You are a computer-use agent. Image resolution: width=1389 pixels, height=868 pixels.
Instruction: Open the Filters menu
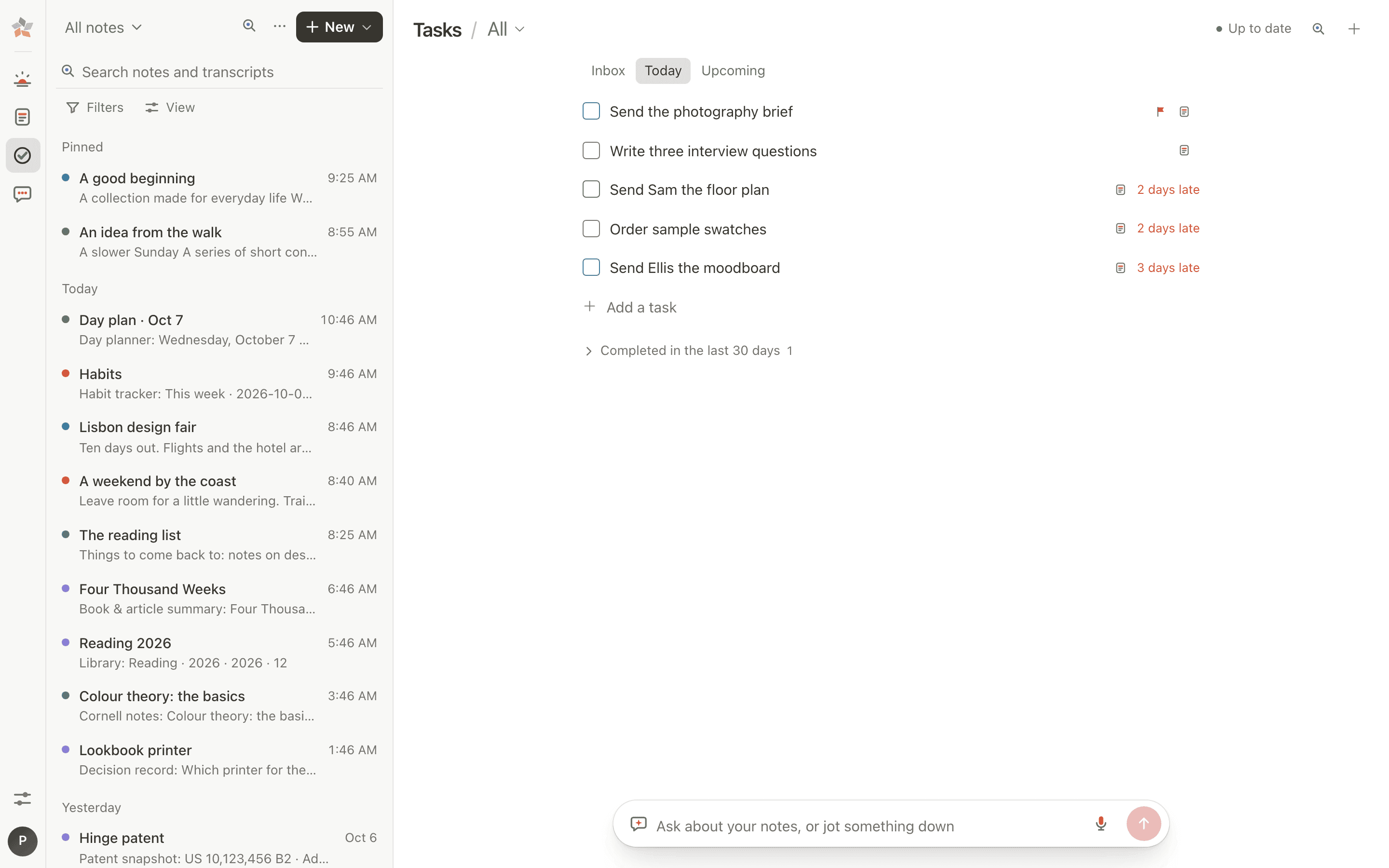(95, 108)
